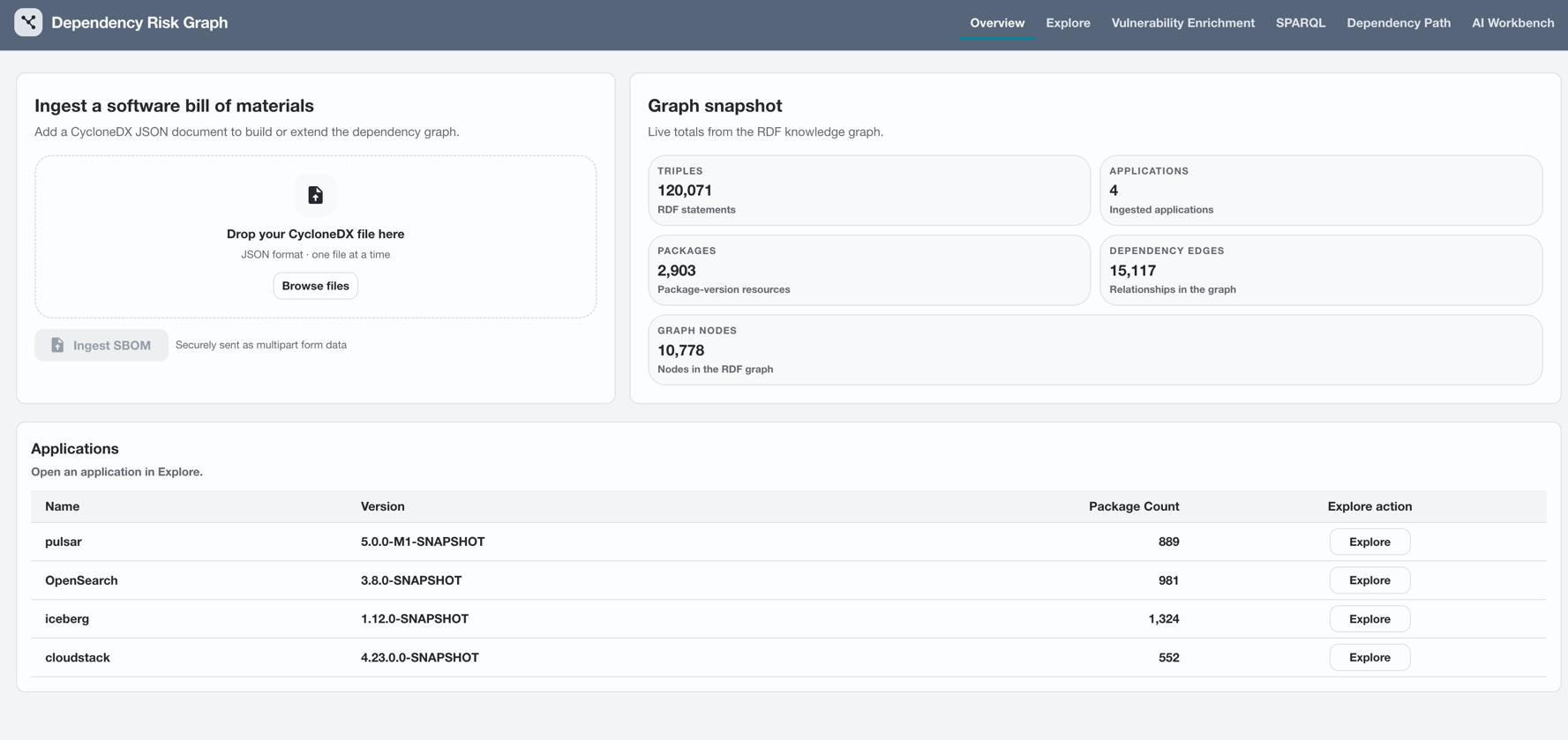Screen dimensions: 1568x740
Task: Select the pulsar name cell
Action: point(64,542)
